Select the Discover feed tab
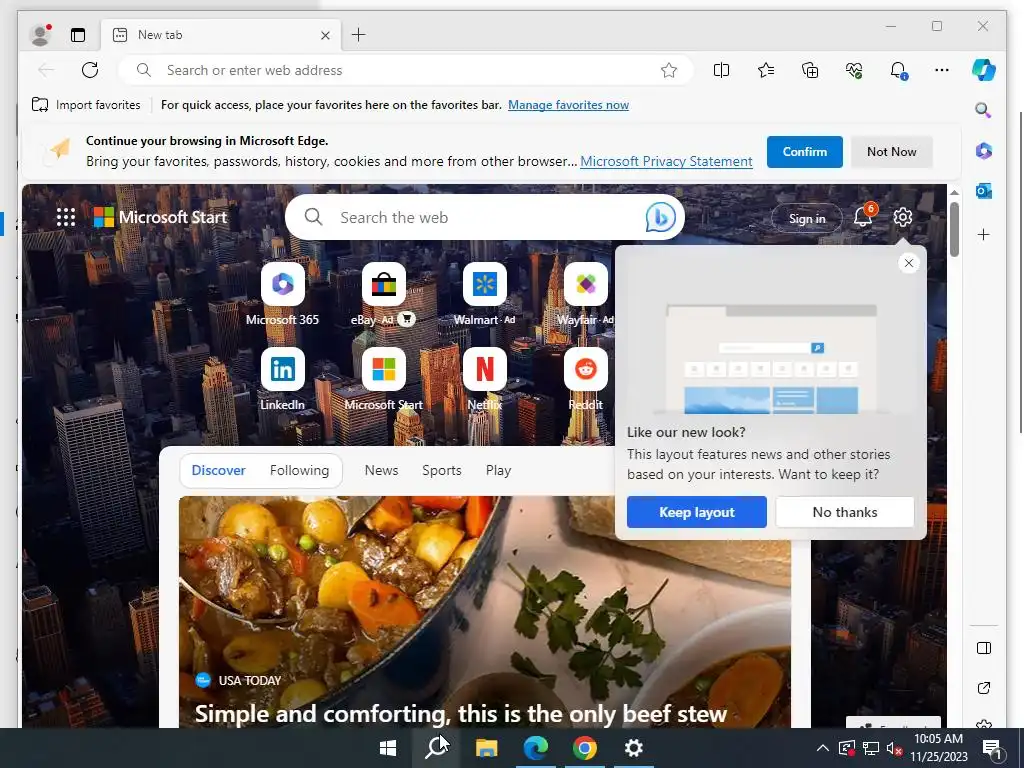1024x768 pixels. click(x=218, y=470)
